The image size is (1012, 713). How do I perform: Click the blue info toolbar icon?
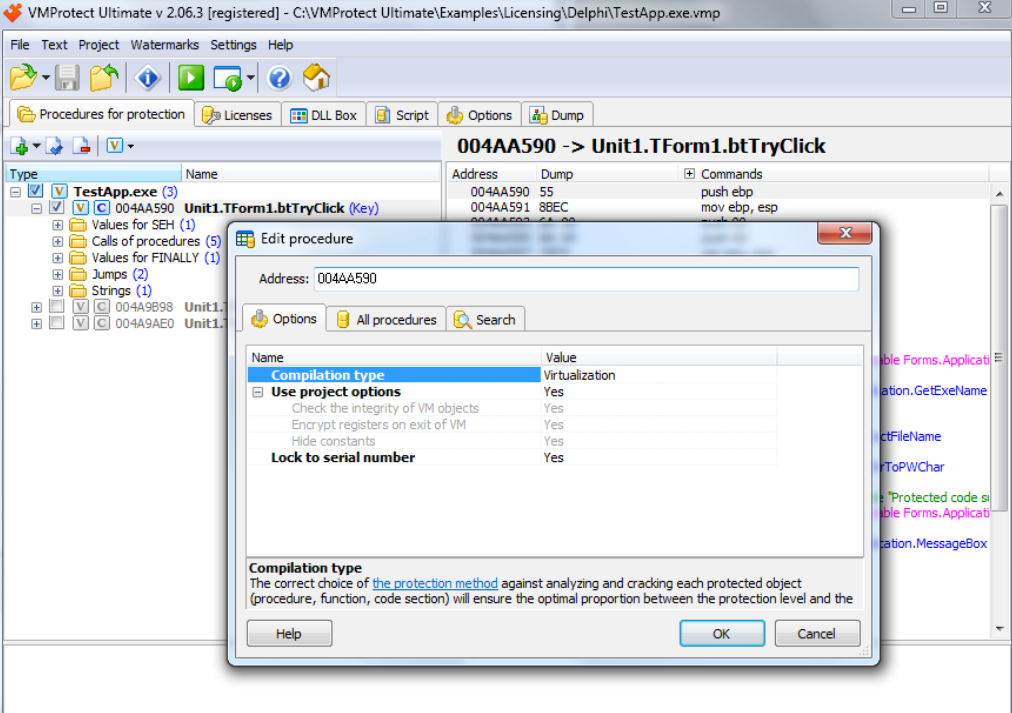[x=148, y=78]
